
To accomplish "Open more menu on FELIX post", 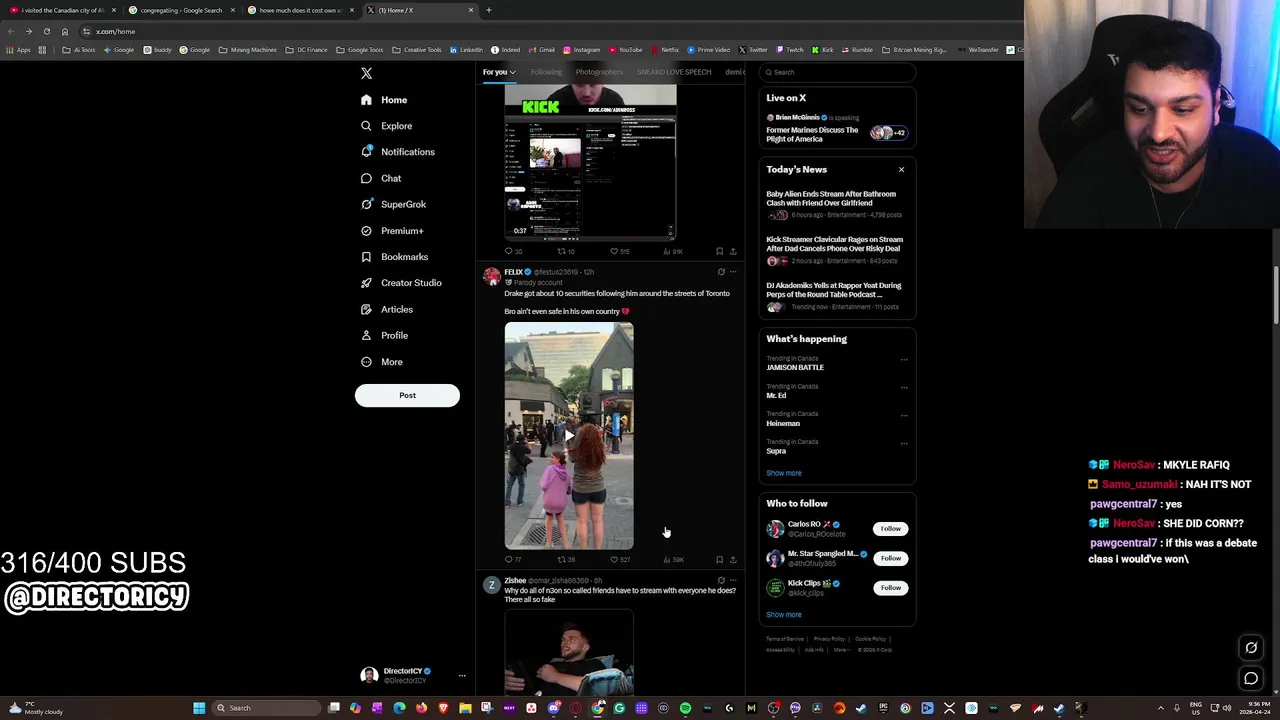I will click(733, 272).
